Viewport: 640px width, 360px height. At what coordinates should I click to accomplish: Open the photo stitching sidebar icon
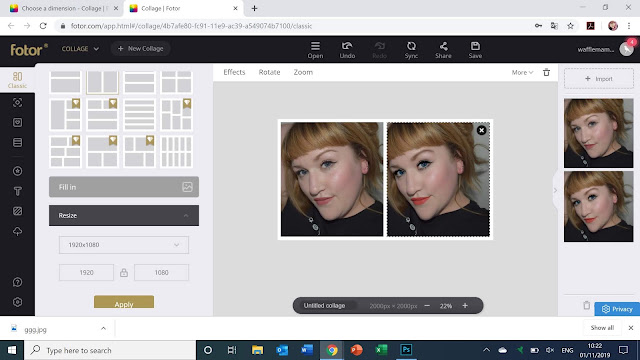[17, 142]
